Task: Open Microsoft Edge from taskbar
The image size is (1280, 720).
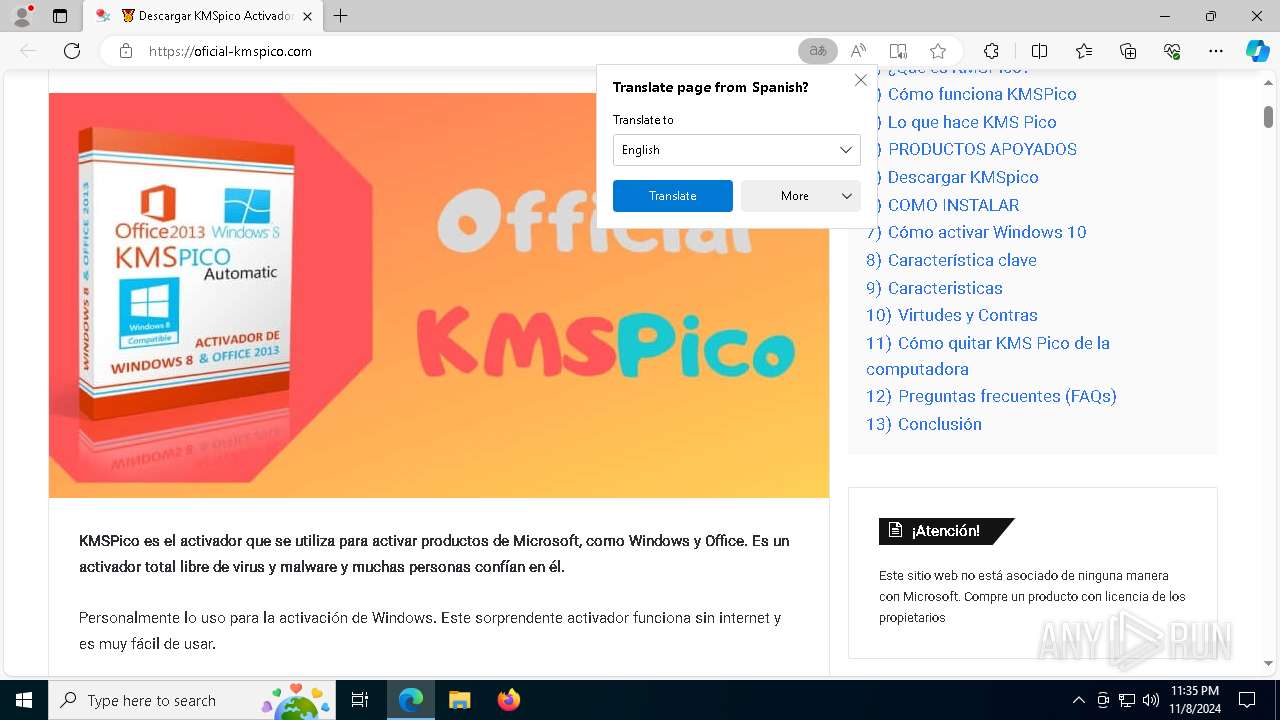Action: pos(411,700)
